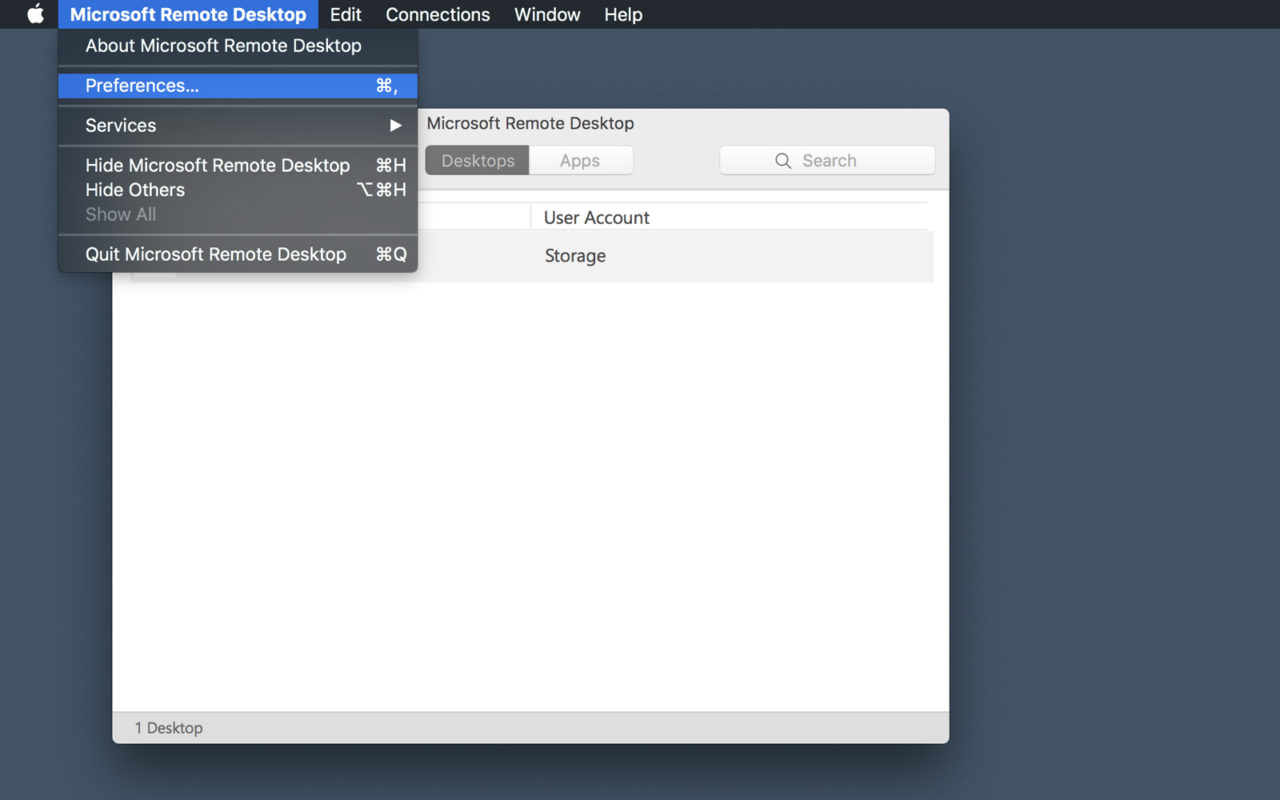Screen dimensions: 1280x800
Task: Click the Microsoft Remote Desktop menu title
Action: click(x=188, y=14)
